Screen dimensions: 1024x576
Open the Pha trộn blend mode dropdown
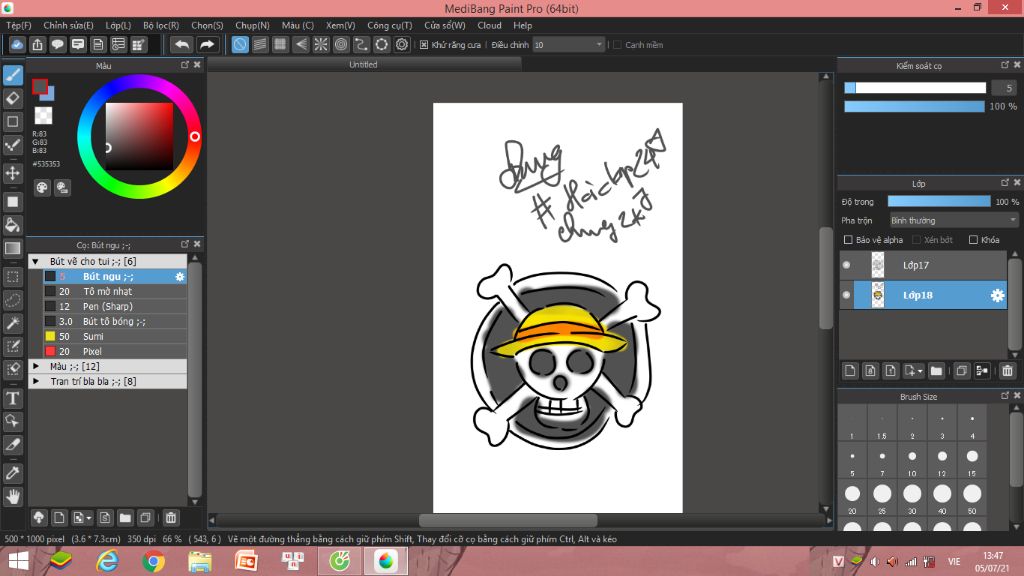[953, 221]
